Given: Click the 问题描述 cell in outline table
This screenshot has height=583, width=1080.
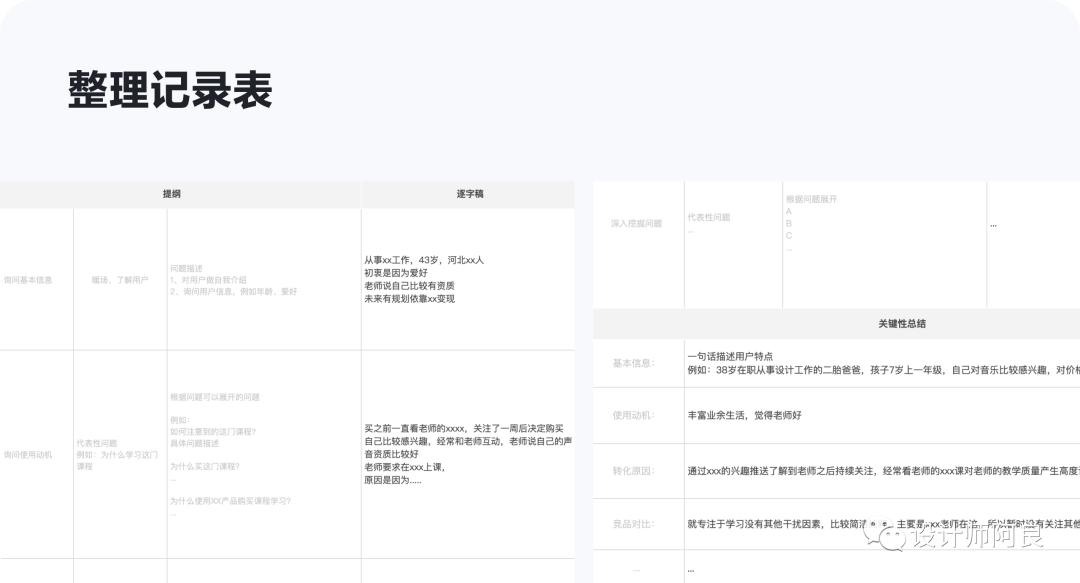Looking at the screenshot, I should coord(233,280).
